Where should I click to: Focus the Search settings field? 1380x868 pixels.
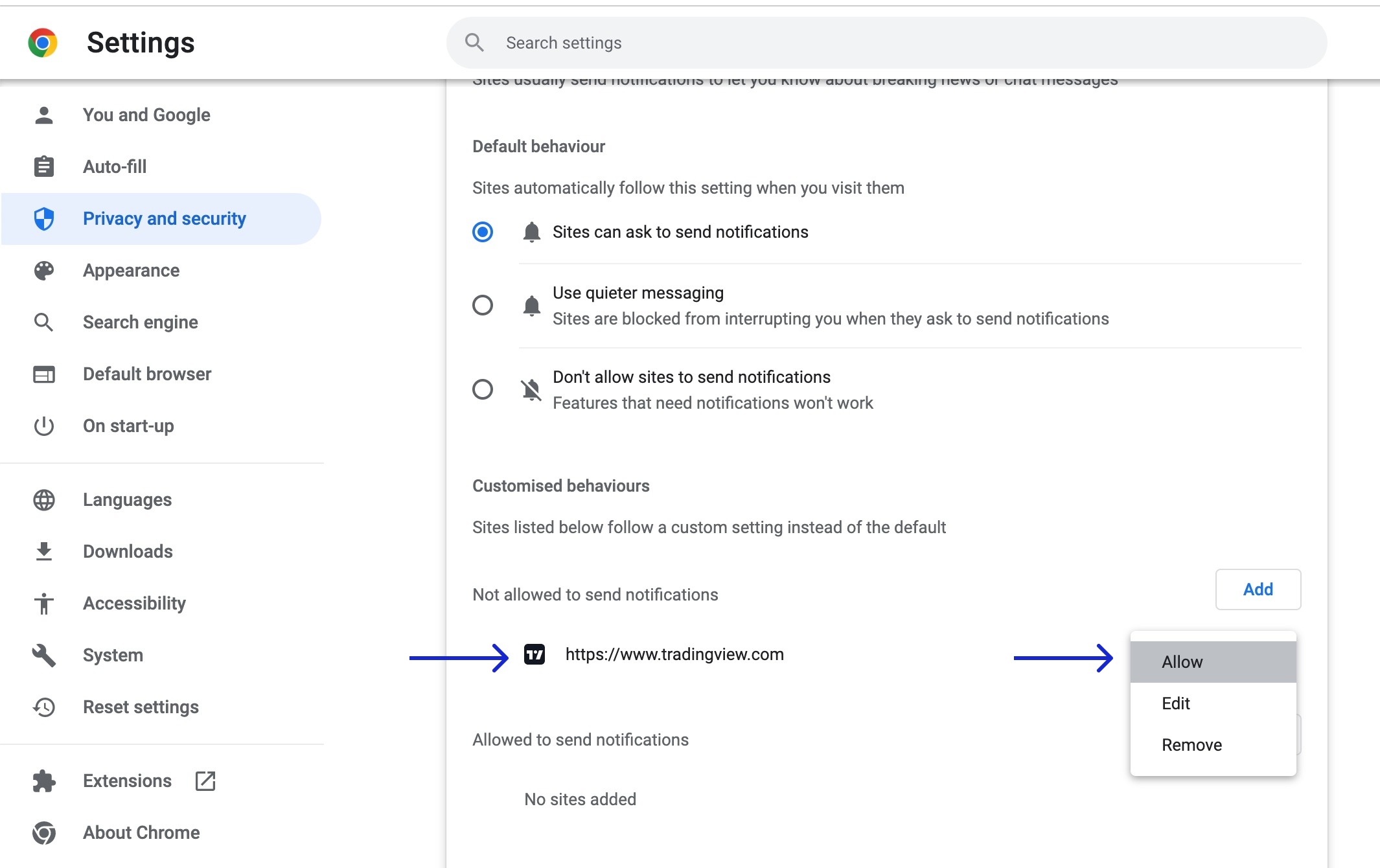tap(894, 43)
